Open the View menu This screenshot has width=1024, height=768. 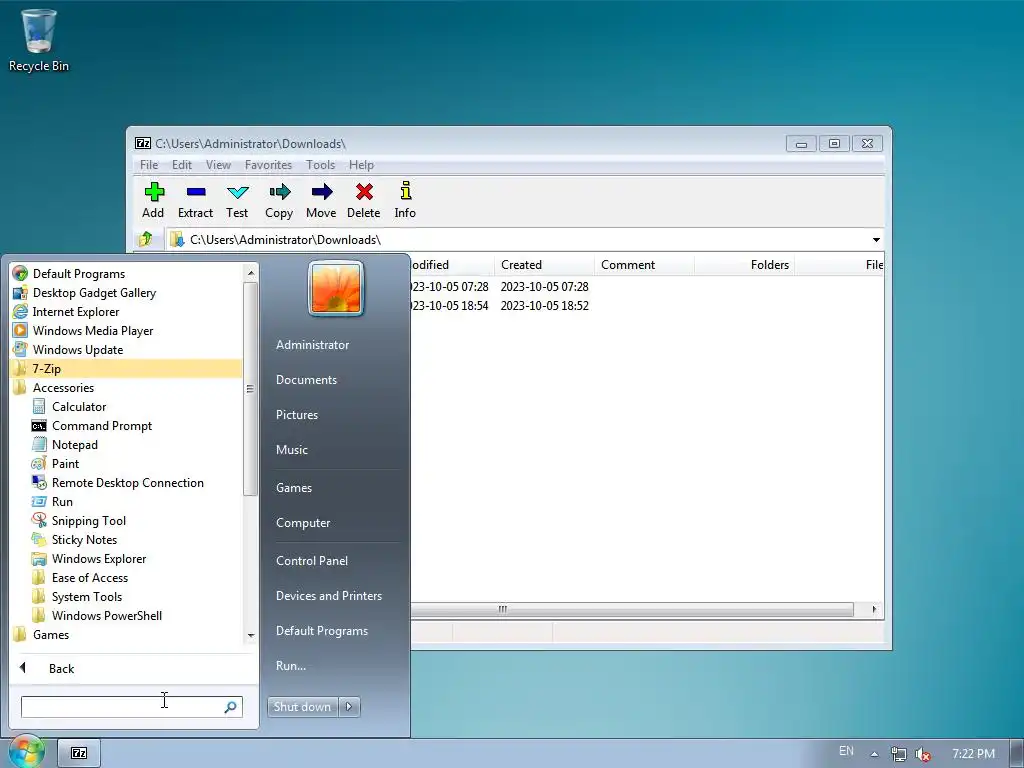click(x=218, y=165)
